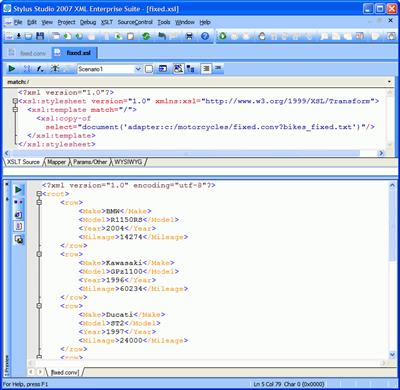Viewport: 400px width, 390px height.
Task: Collapse the Kawasaki row node
Action: pyautogui.click(x=39, y=254)
